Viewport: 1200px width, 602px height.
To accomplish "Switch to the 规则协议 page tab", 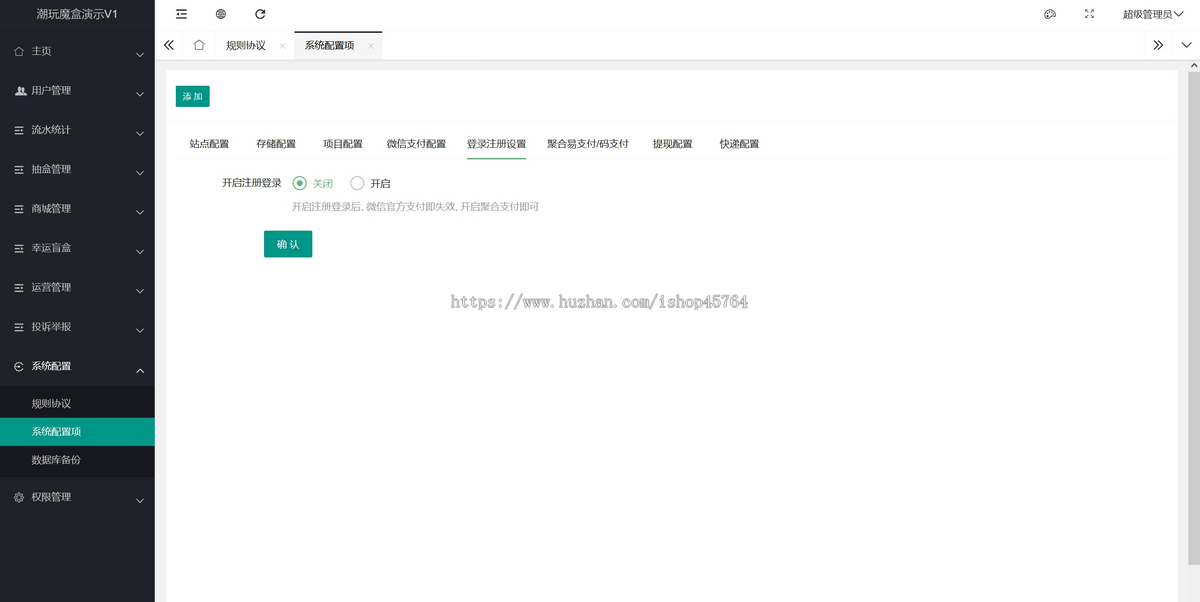I will pyautogui.click(x=246, y=45).
